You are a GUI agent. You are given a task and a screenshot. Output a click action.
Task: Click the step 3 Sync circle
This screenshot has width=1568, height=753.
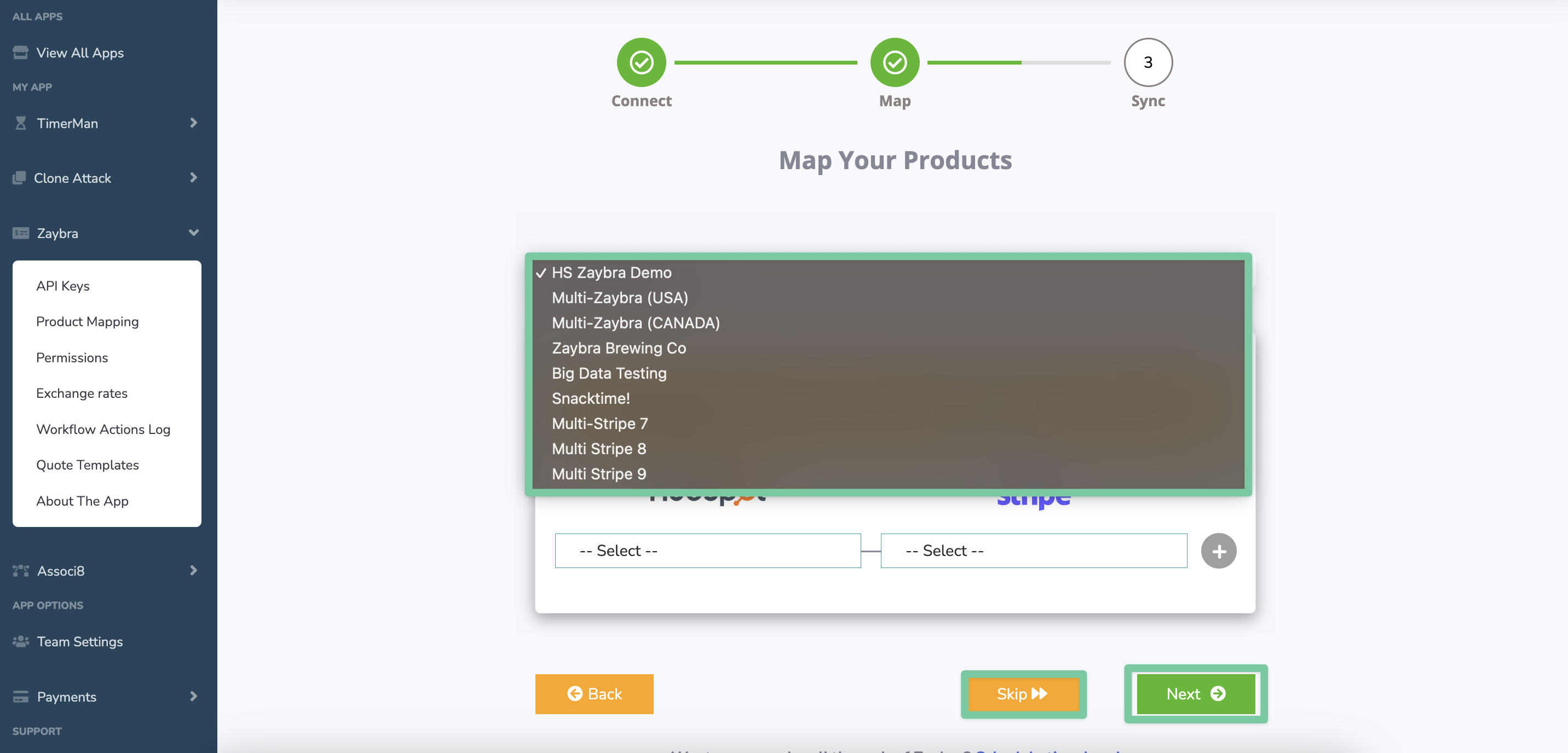(1148, 62)
